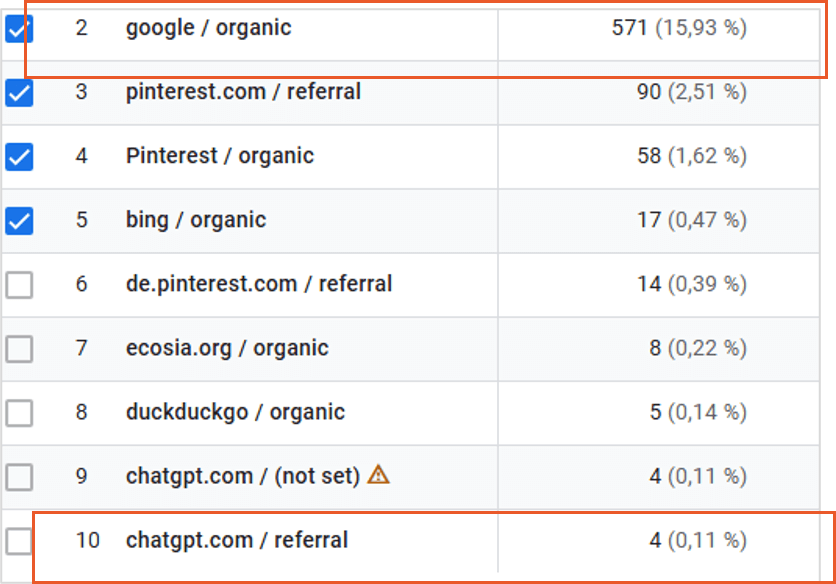Select the duckduckgo / organic checkbox

point(18,412)
